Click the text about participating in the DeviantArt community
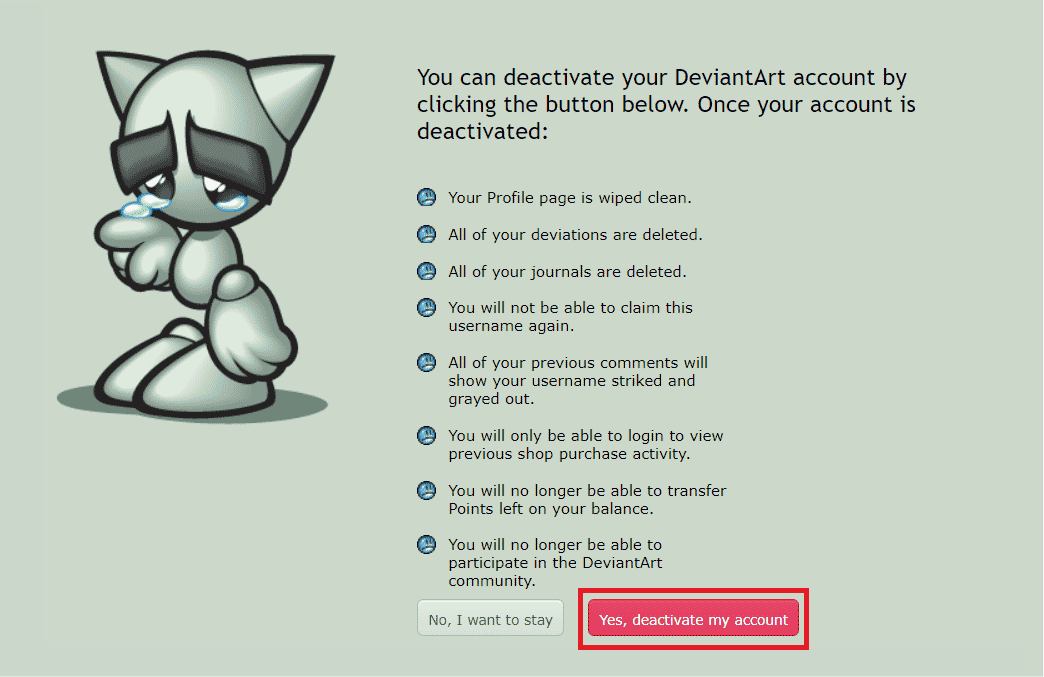1044x677 pixels. click(555, 563)
